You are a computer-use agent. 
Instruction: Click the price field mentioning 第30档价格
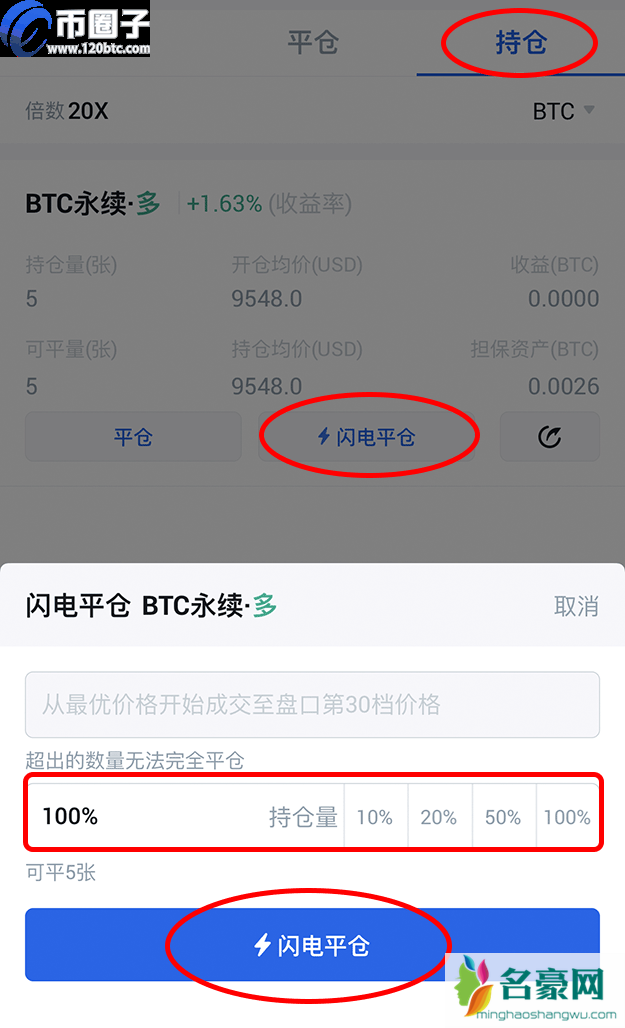click(x=312, y=705)
